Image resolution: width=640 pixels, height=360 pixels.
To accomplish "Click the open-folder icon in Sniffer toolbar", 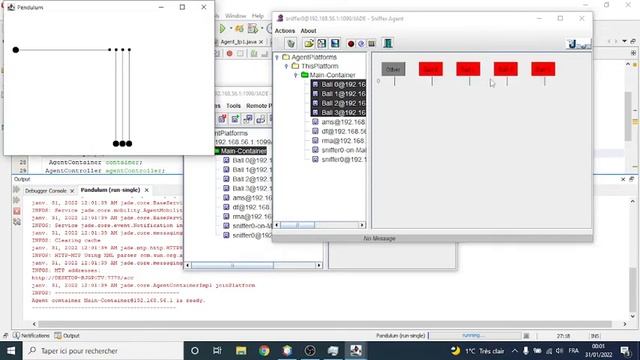I will pyautogui.click(x=309, y=43).
